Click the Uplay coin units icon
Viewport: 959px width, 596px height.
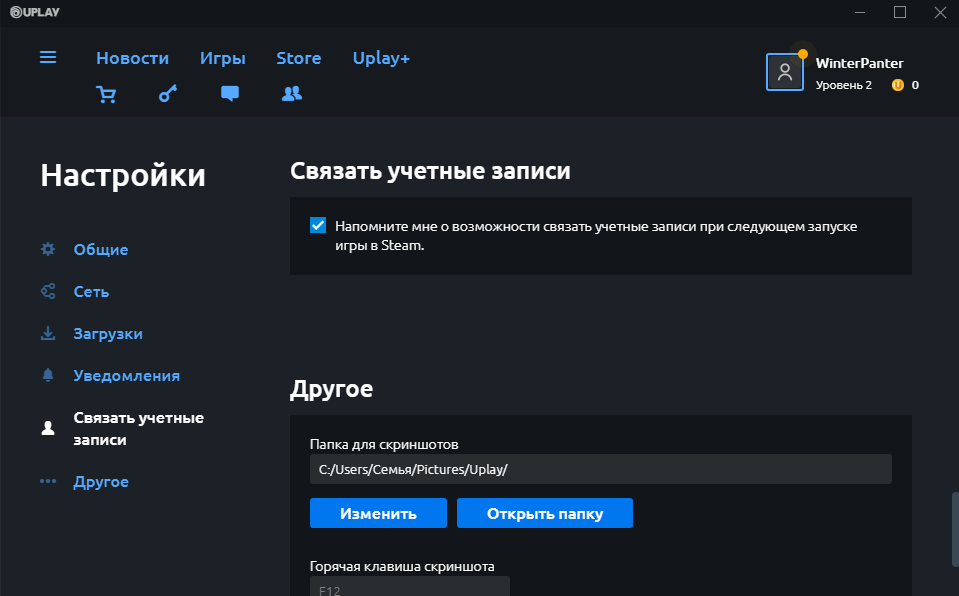[897, 85]
